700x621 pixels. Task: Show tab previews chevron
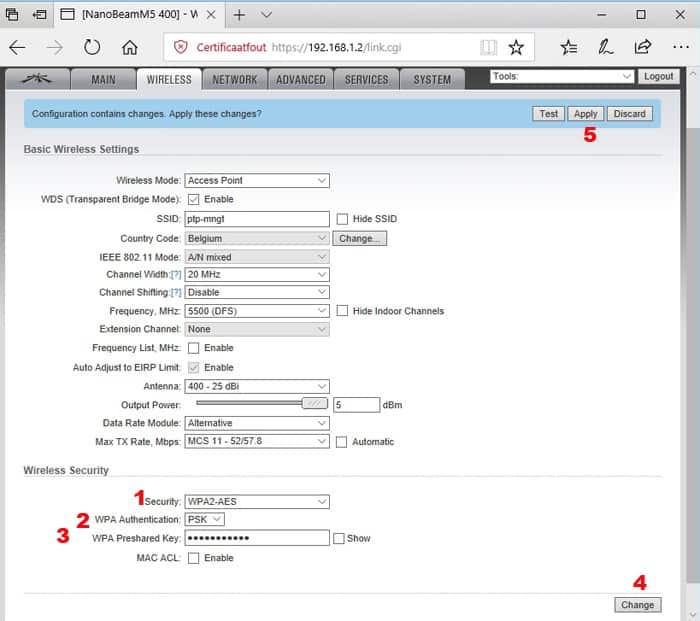(x=267, y=15)
